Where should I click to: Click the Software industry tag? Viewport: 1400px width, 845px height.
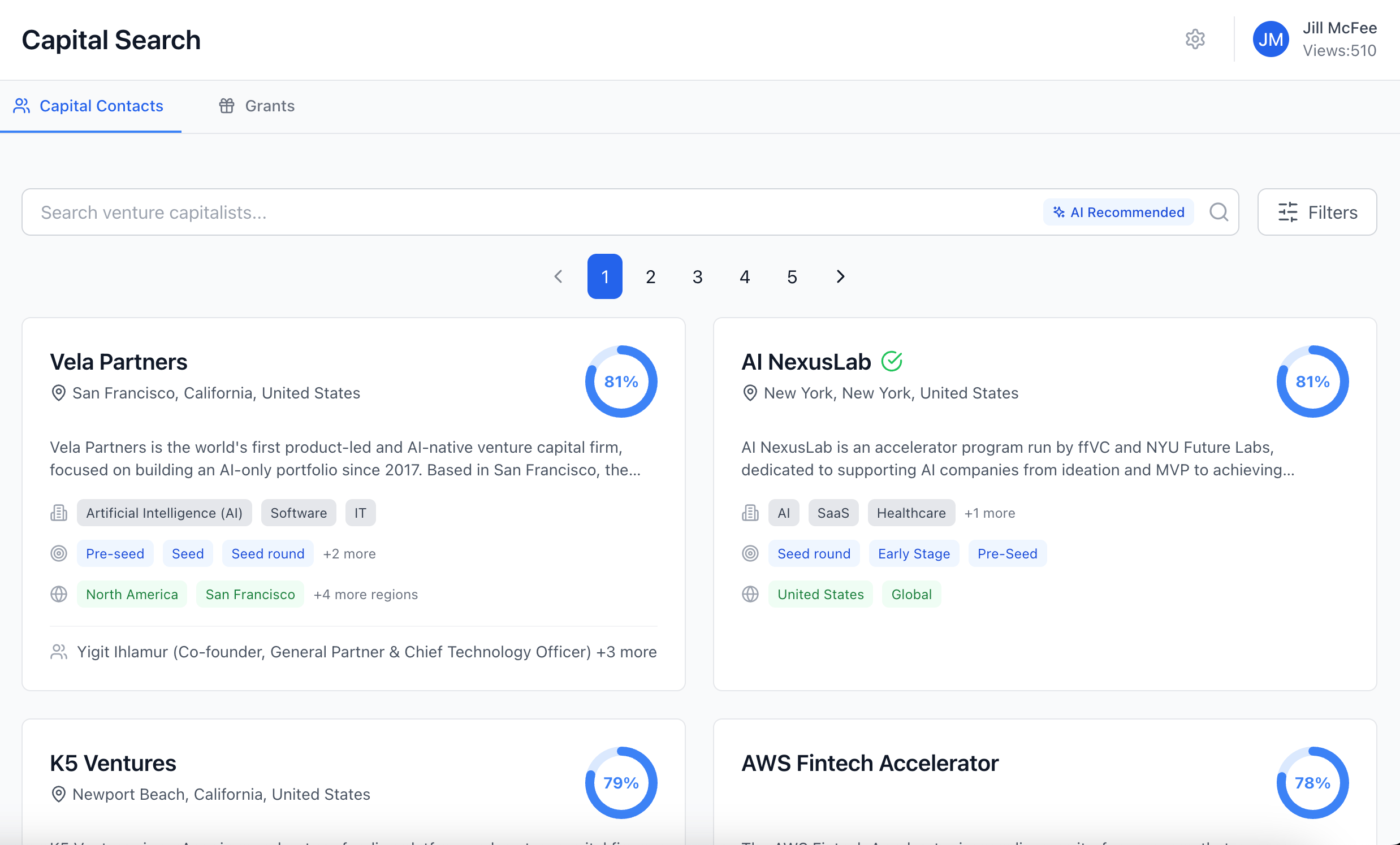tap(299, 513)
